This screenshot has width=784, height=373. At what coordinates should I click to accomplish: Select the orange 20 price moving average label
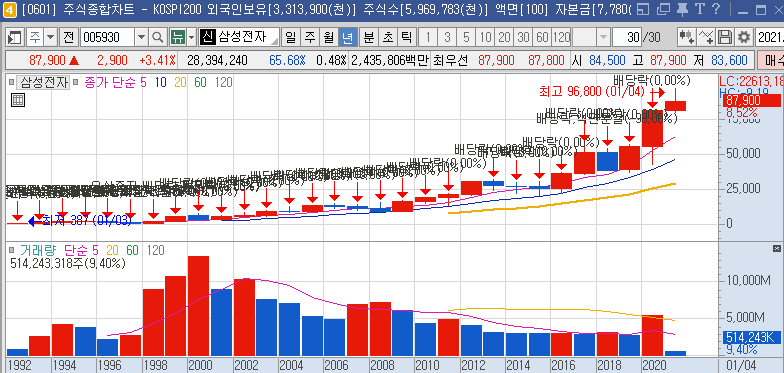pyautogui.click(x=180, y=82)
